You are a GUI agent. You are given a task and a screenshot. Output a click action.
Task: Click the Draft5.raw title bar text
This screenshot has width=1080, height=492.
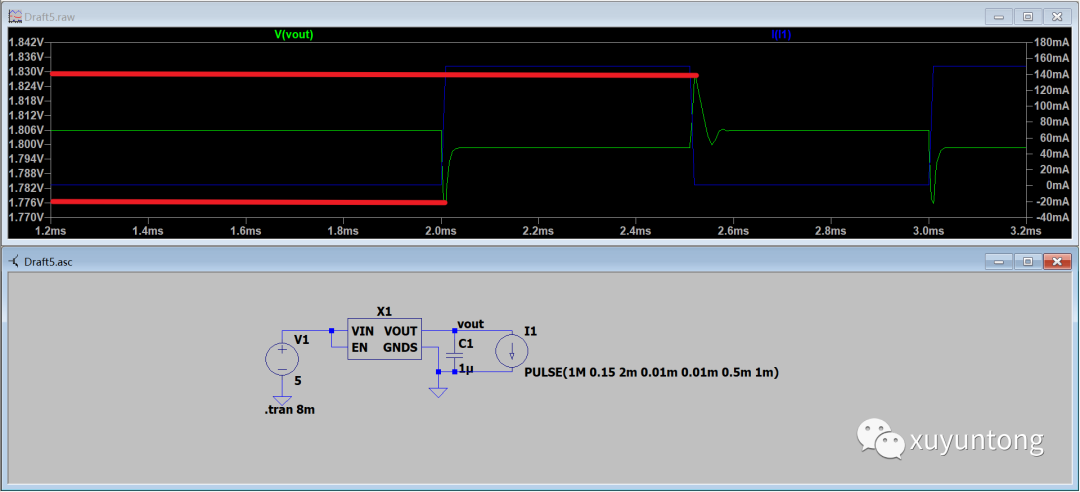tap(49, 16)
